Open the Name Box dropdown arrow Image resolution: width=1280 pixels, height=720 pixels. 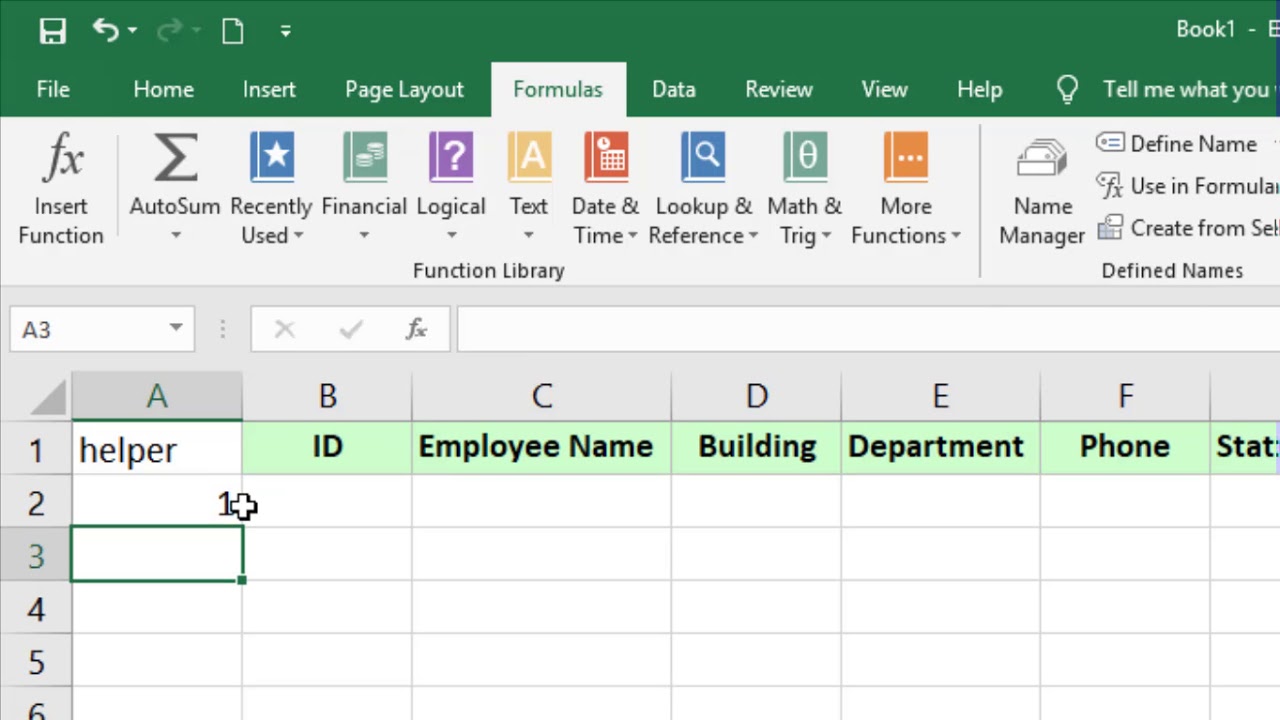pyautogui.click(x=176, y=328)
